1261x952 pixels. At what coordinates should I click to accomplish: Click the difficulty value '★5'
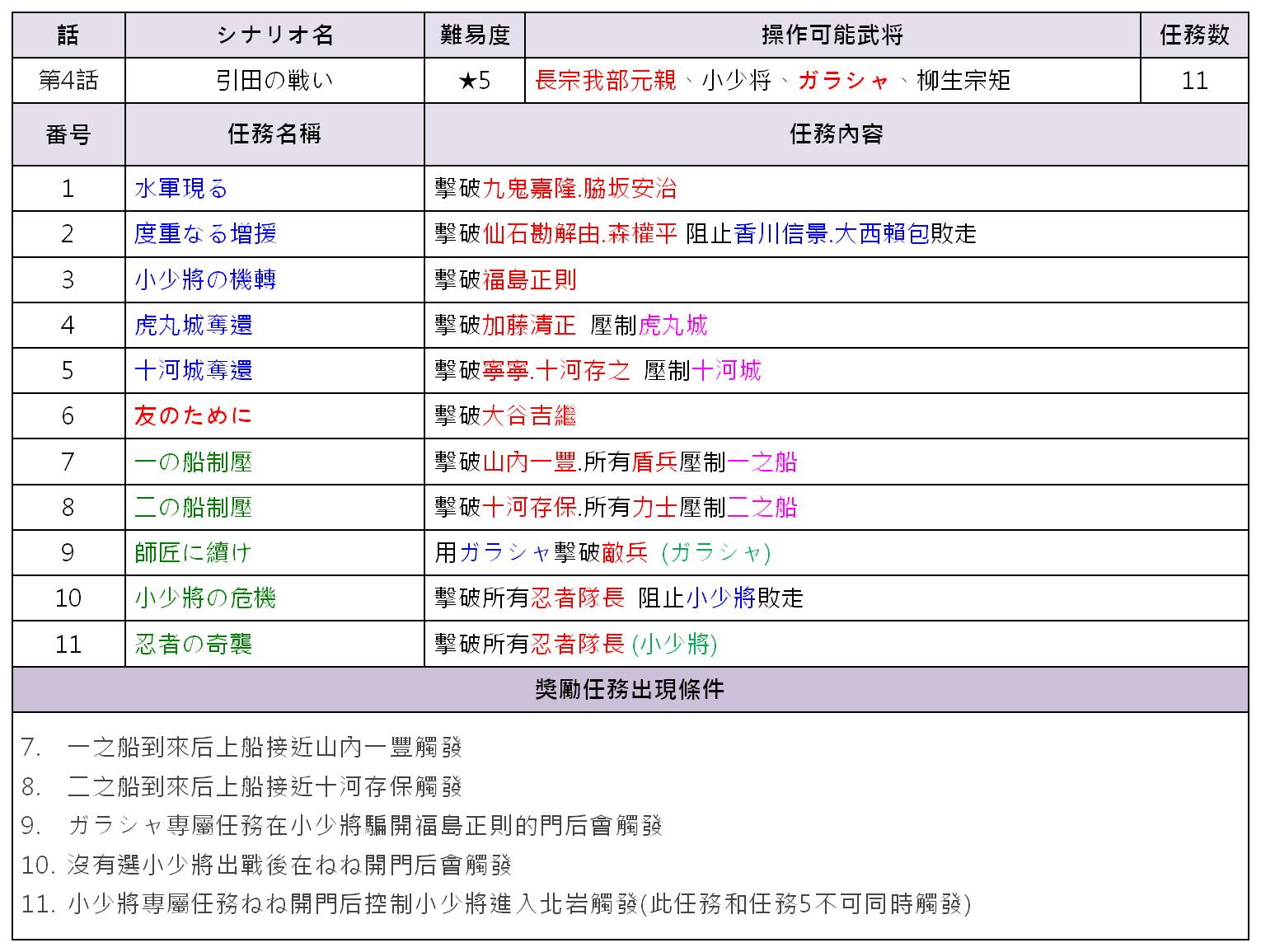pyautogui.click(x=475, y=81)
